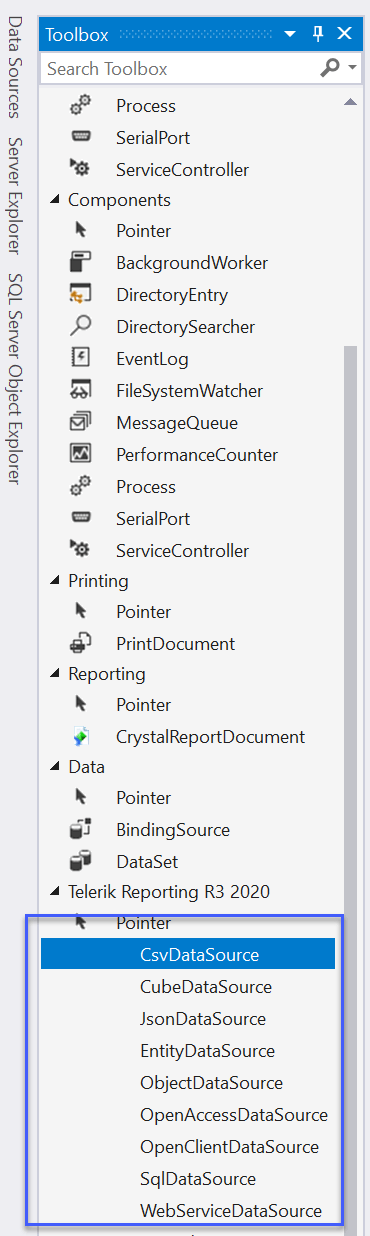Pick the DirectoryEntry icon

[x=81, y=295]
